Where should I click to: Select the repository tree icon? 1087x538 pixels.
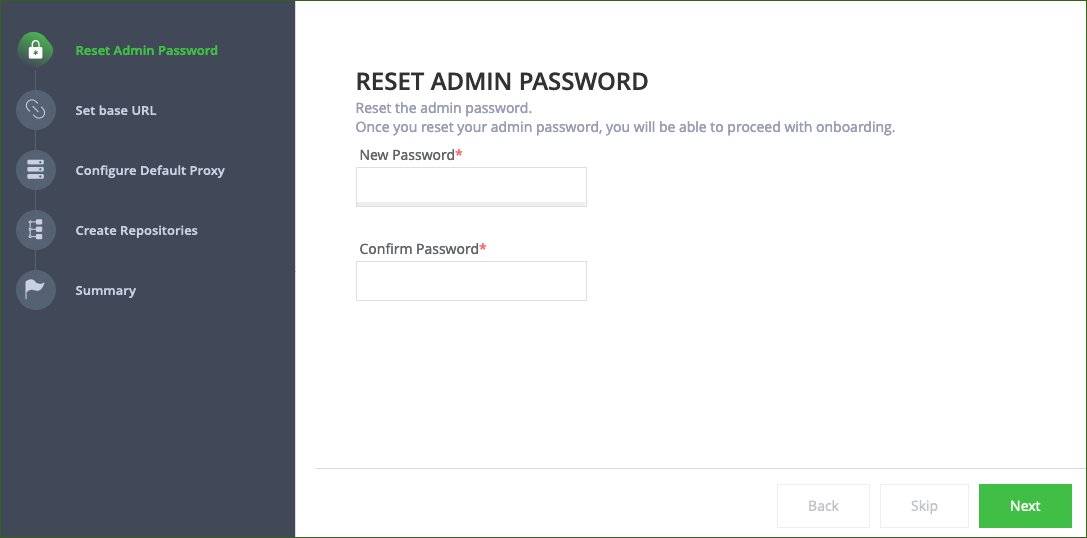pyautogui.click(x=35, y=229)
